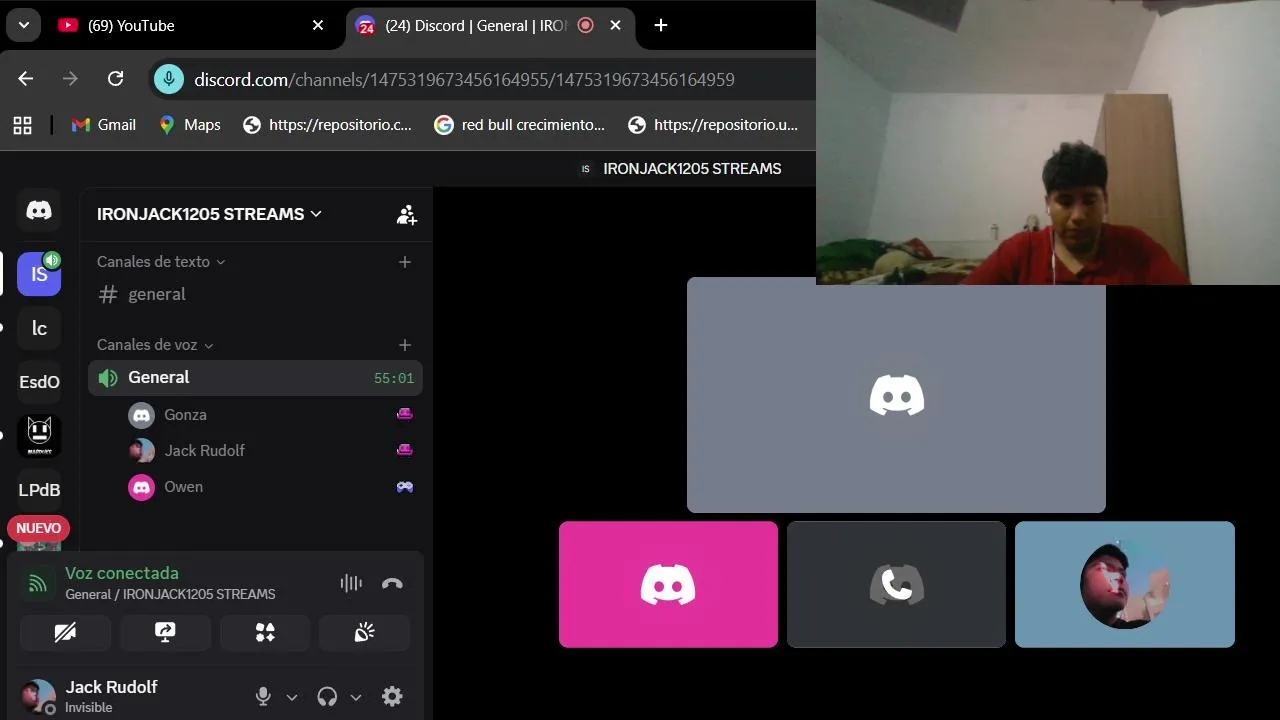
Task: Select the General voice channel
Action: tap(255, 378)
